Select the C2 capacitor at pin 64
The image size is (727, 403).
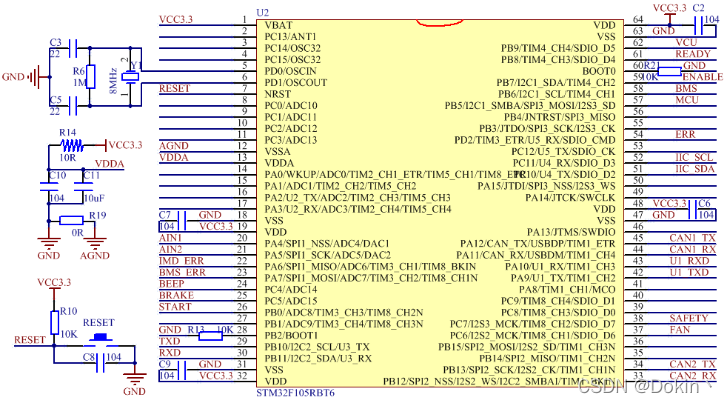[x=699, y=26]
